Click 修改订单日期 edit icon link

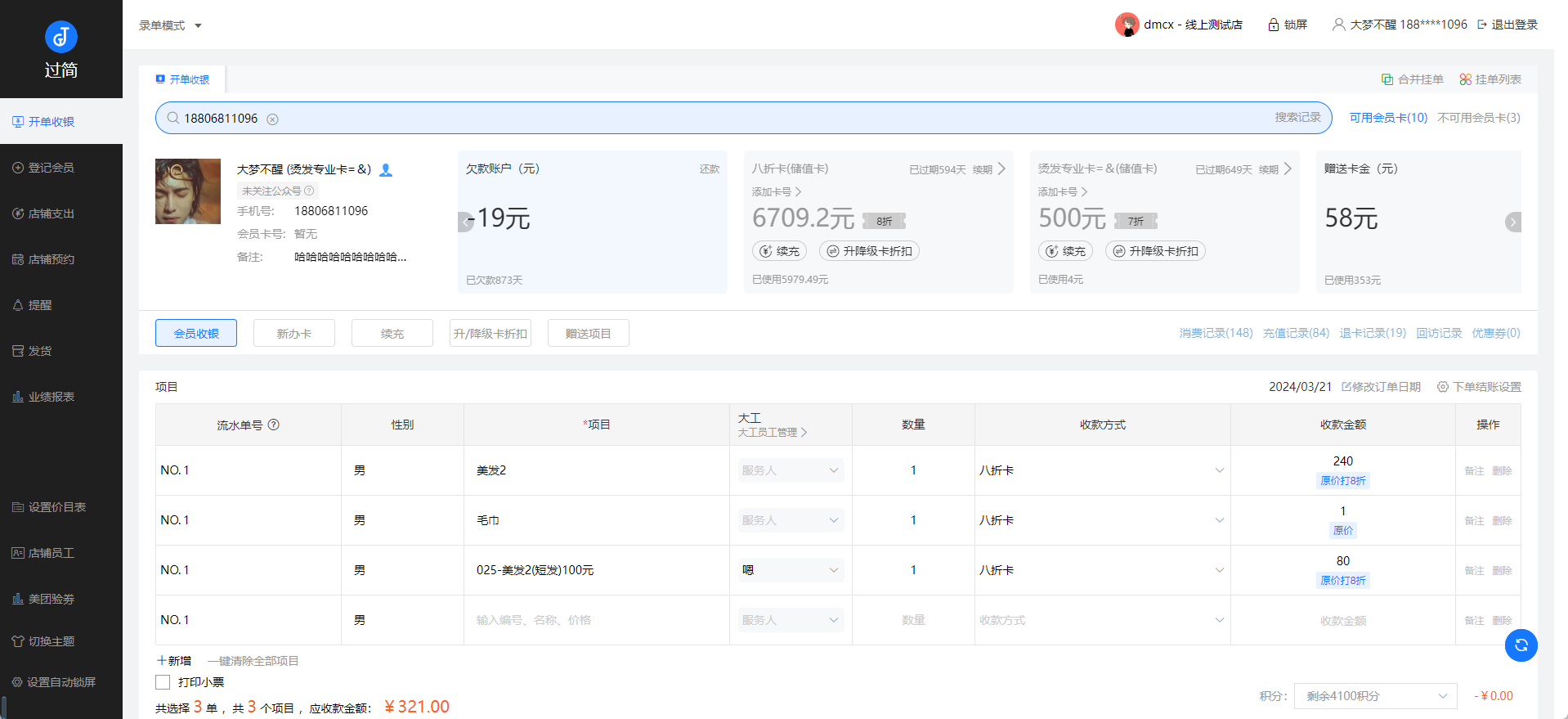tap(1381, 387)
